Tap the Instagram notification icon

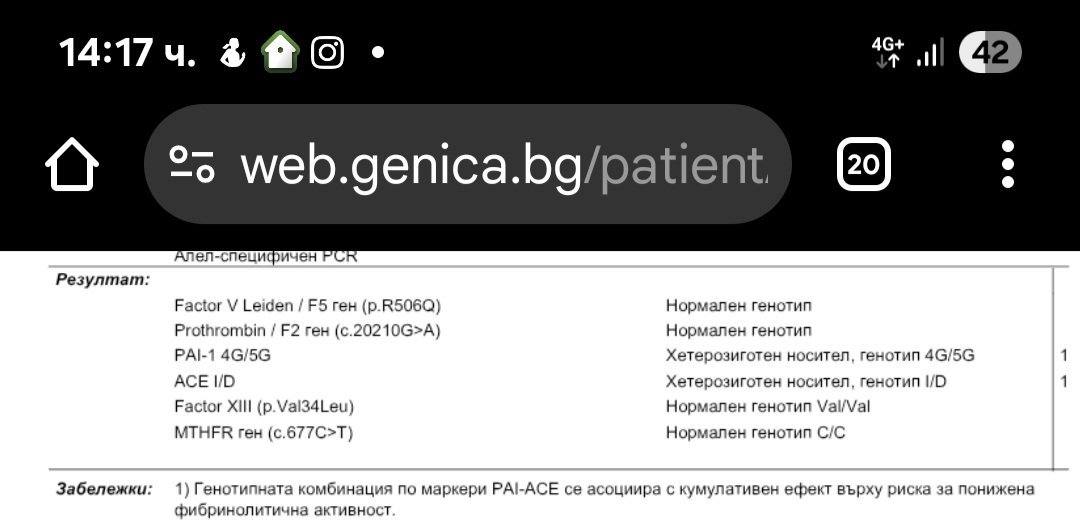click(327, 52)
